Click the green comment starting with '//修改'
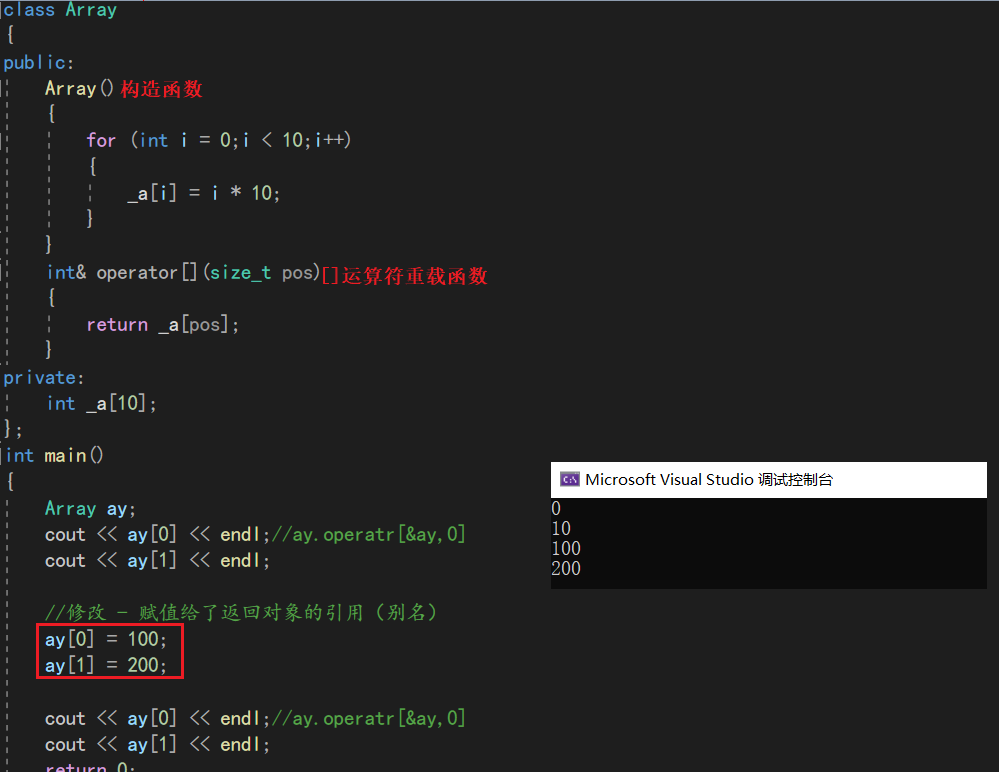Viewport: 999px width, 772px height. (x=241, y=613)
